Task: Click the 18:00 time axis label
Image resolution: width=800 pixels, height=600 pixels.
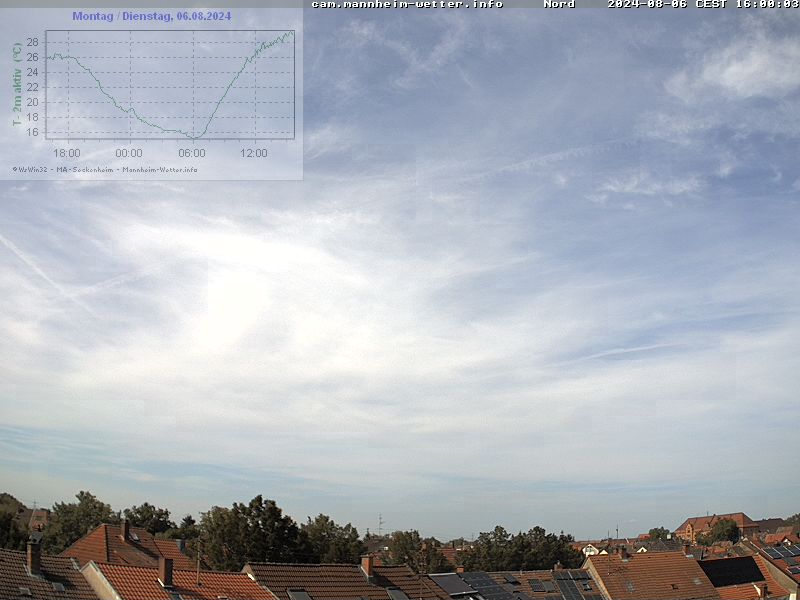Action: tap(67, 153)
